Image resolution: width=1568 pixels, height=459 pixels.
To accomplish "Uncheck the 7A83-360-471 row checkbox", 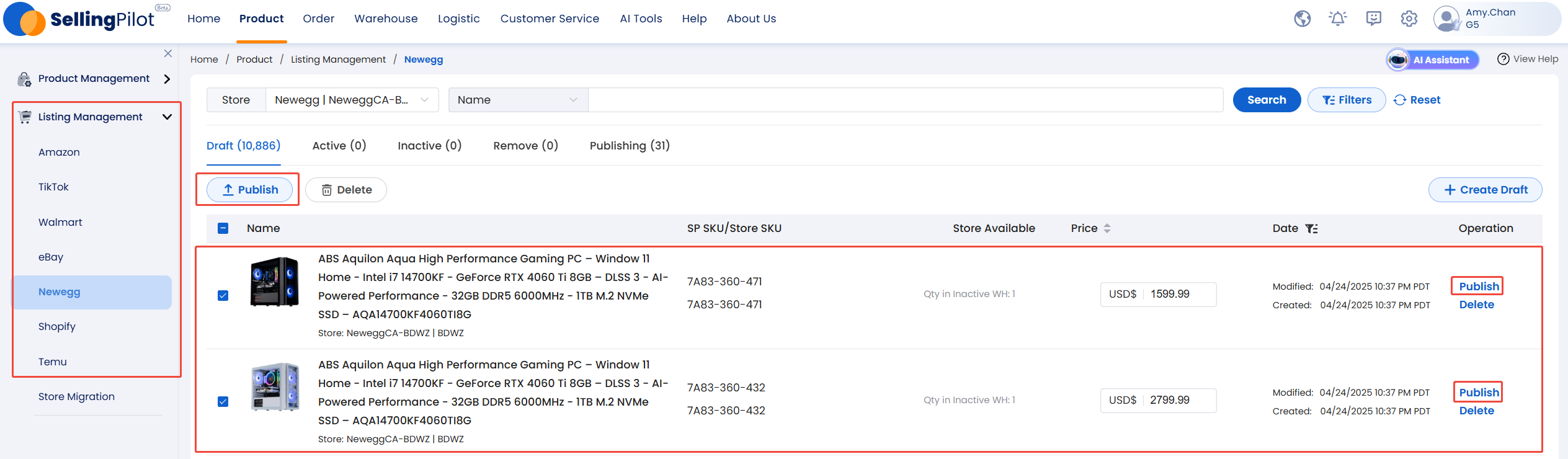I will pyautogui.click(x=223, y=296).
